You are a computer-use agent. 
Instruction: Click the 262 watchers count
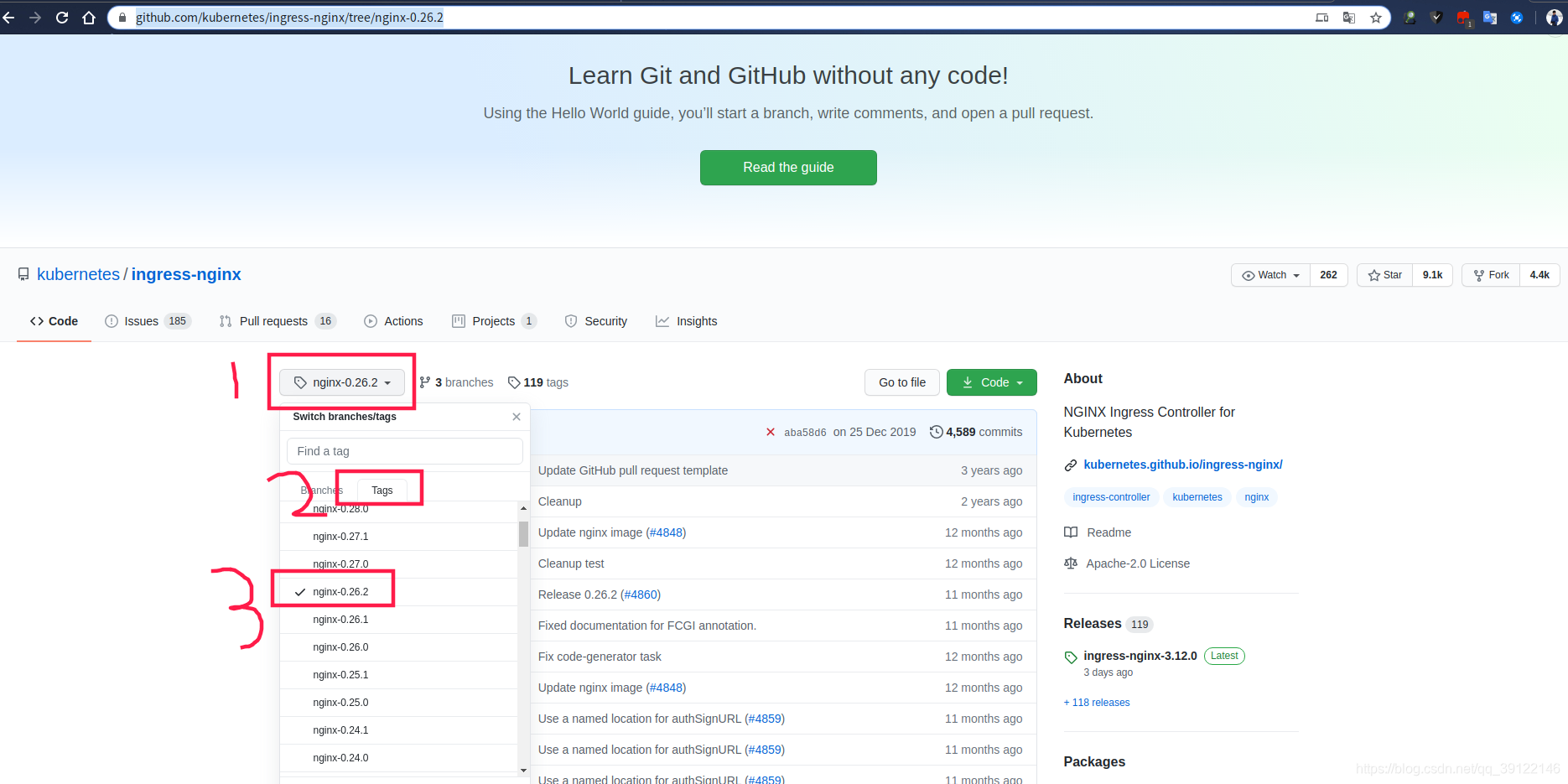pyautogui.click(x=1328, y=275)
